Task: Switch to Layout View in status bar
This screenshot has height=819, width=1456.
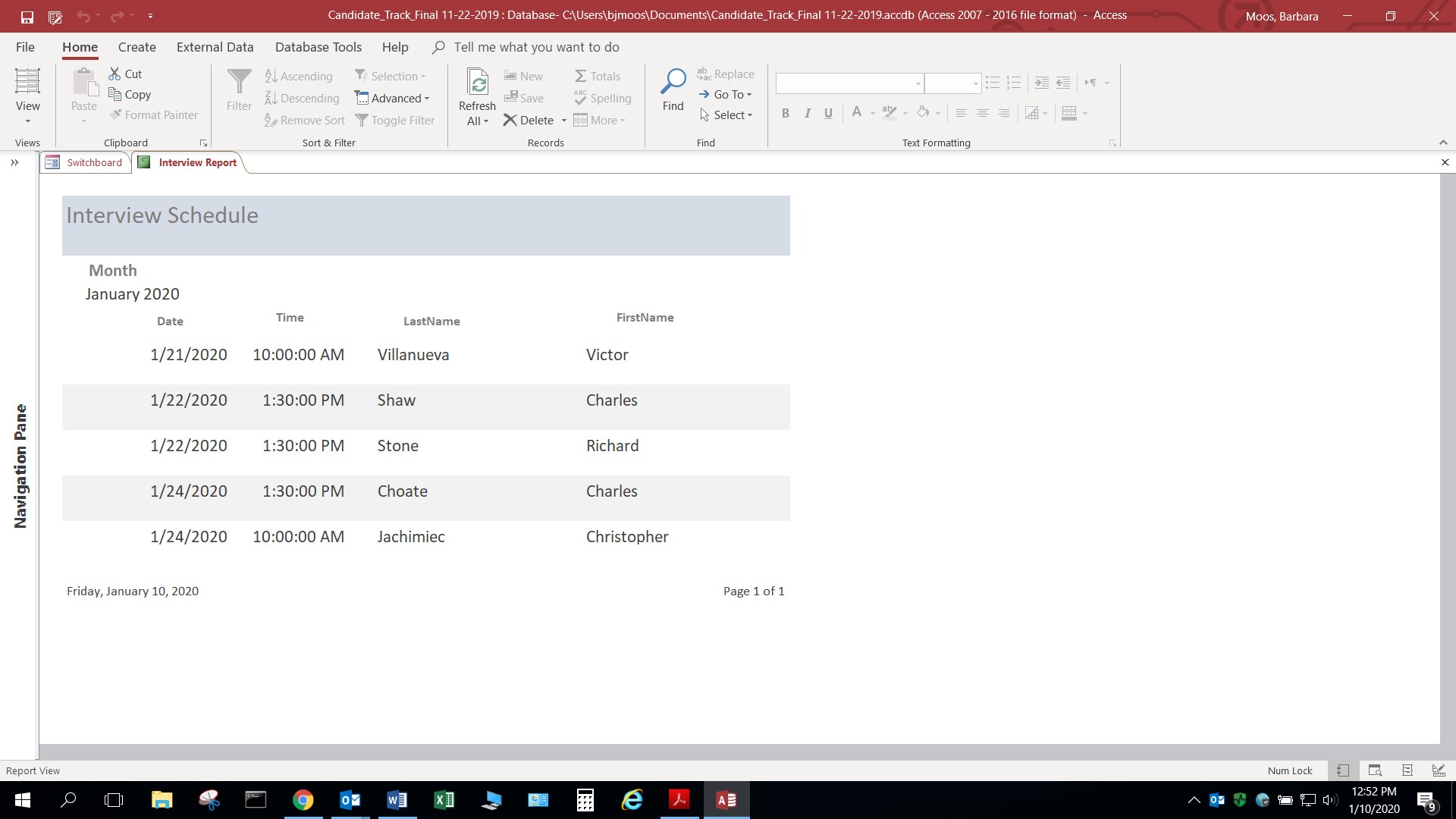Action: [1407, 770]
